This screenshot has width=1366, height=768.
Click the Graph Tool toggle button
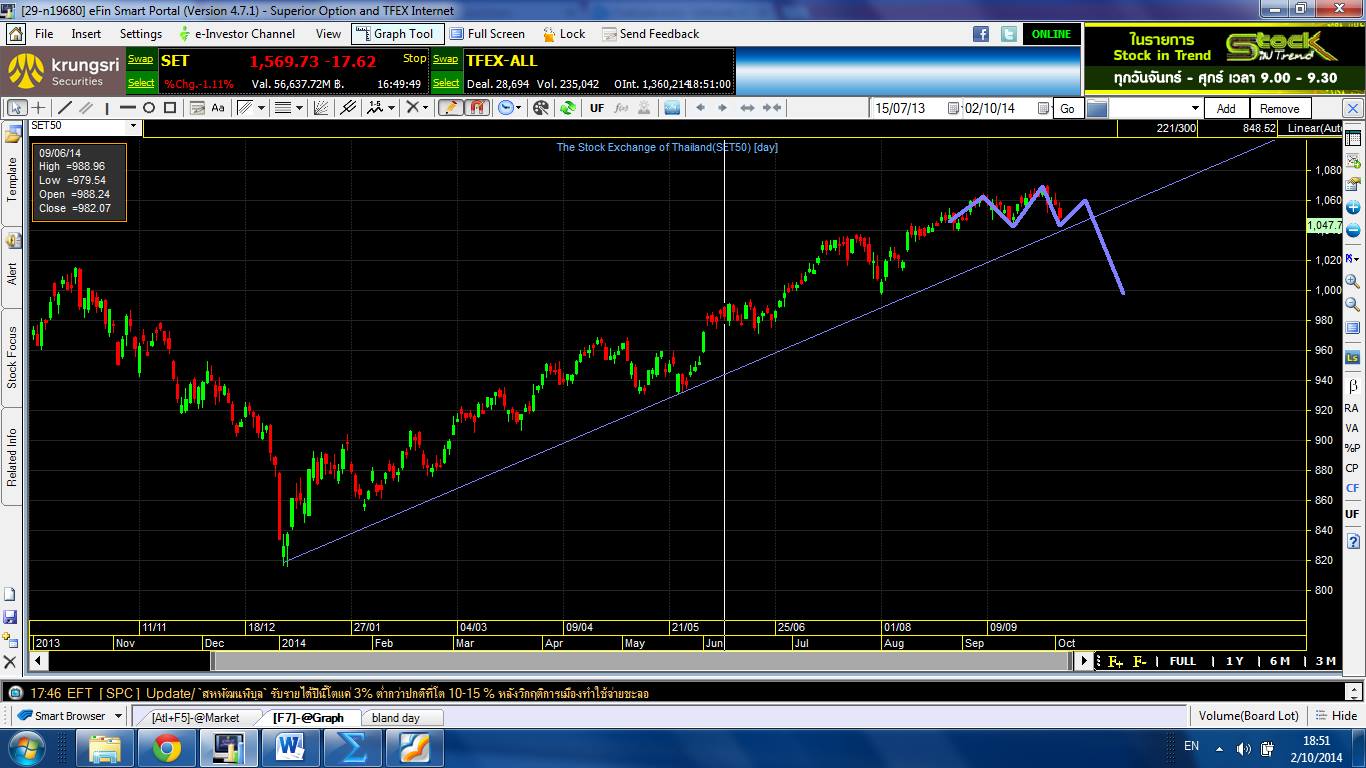pyautogui.click(x=395, y=34)
